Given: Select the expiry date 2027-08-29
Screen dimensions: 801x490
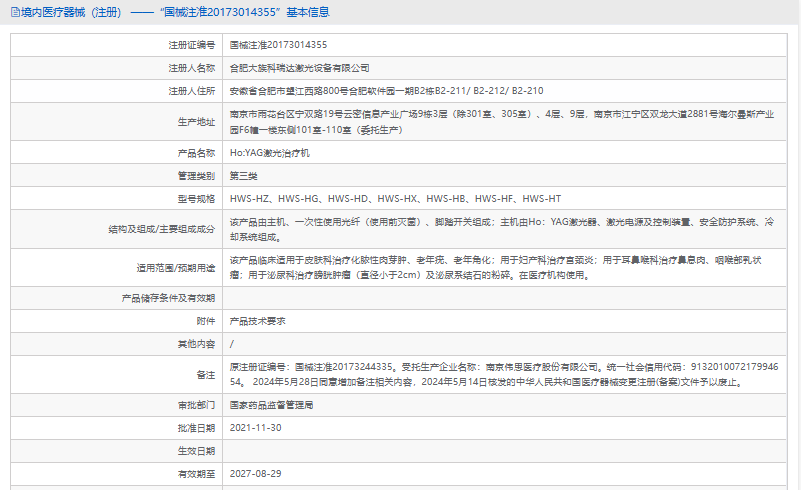Looking at the screenshot, I should click(255, 474).
